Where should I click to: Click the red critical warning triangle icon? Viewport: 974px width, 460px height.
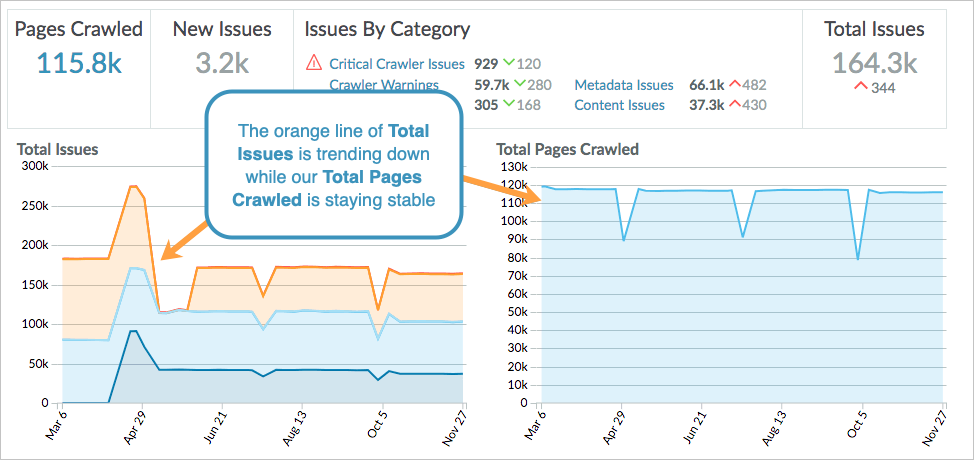(x=314, y=63)
